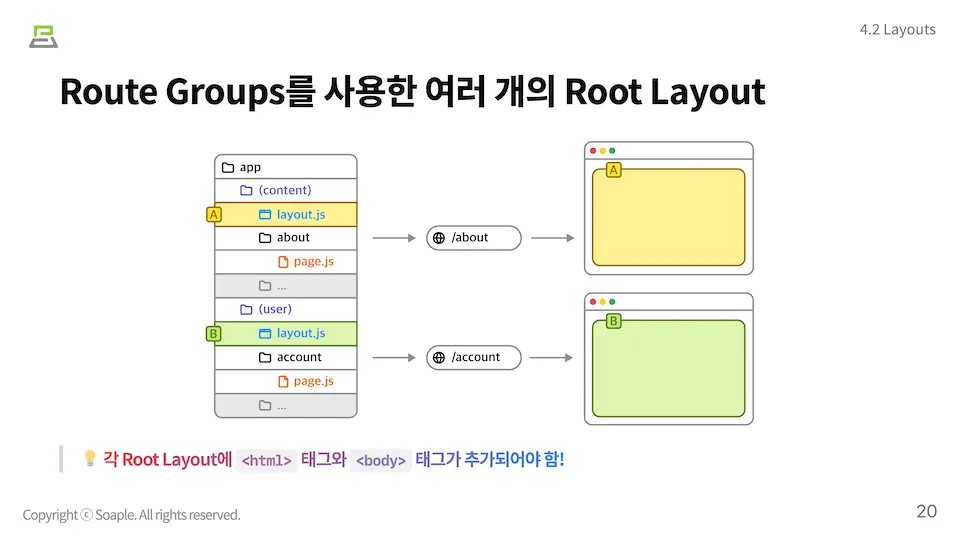The image size is (960, 540).
Task: Select the green-highlighted layout.js row
Action: tap(286, 334)
